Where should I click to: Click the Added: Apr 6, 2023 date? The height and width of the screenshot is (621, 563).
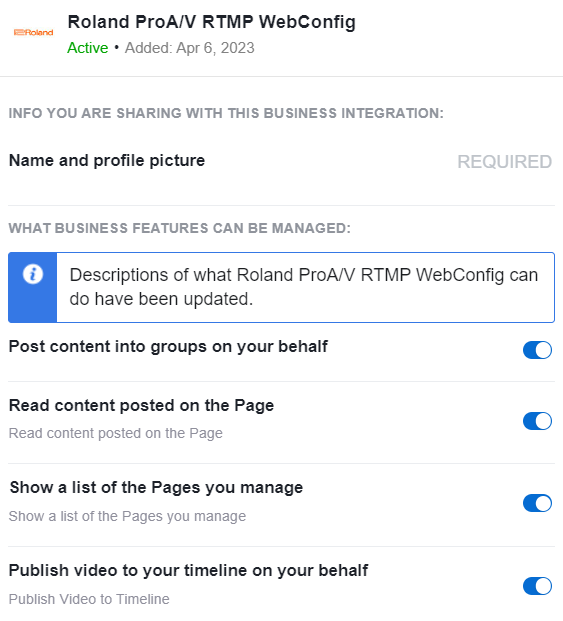(x=190, y=48)
